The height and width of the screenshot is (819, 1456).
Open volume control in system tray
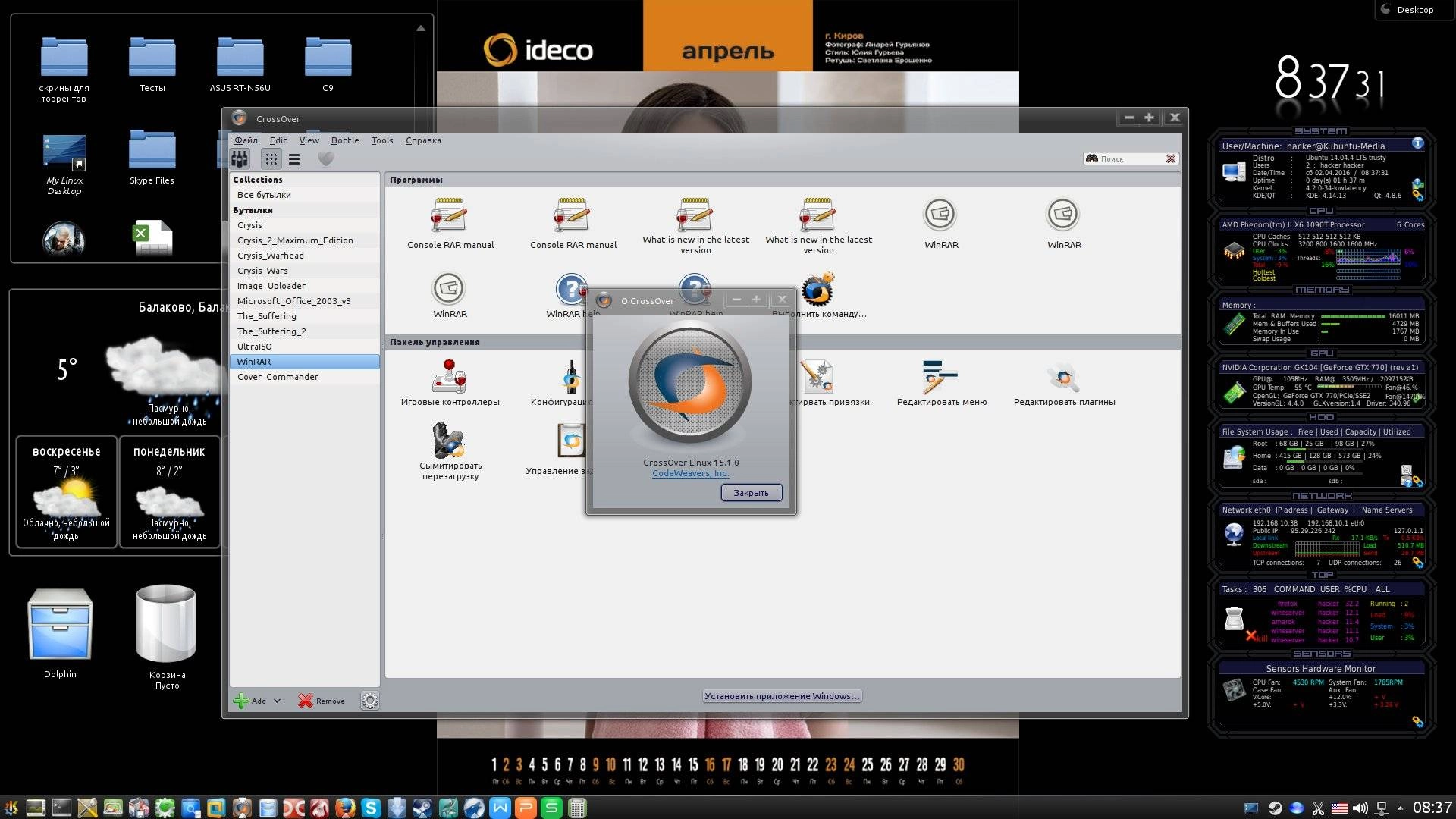coord(1360,808)
